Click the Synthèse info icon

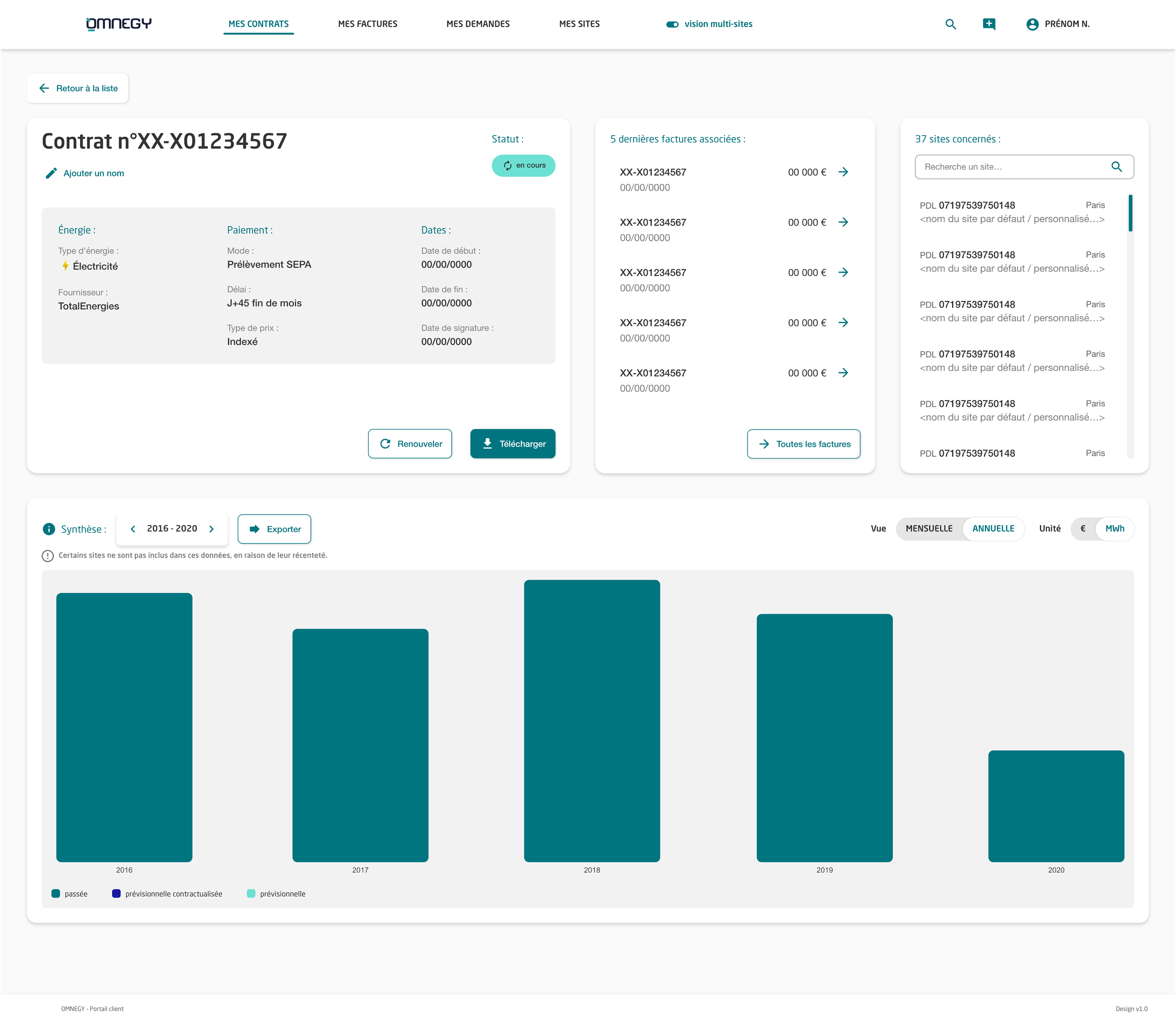point(49,529)
